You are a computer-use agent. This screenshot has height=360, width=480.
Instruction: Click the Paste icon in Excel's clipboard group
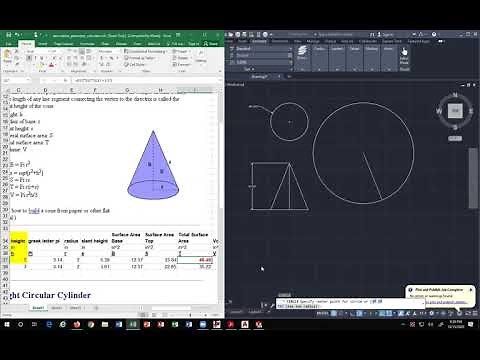coord(7,57)
